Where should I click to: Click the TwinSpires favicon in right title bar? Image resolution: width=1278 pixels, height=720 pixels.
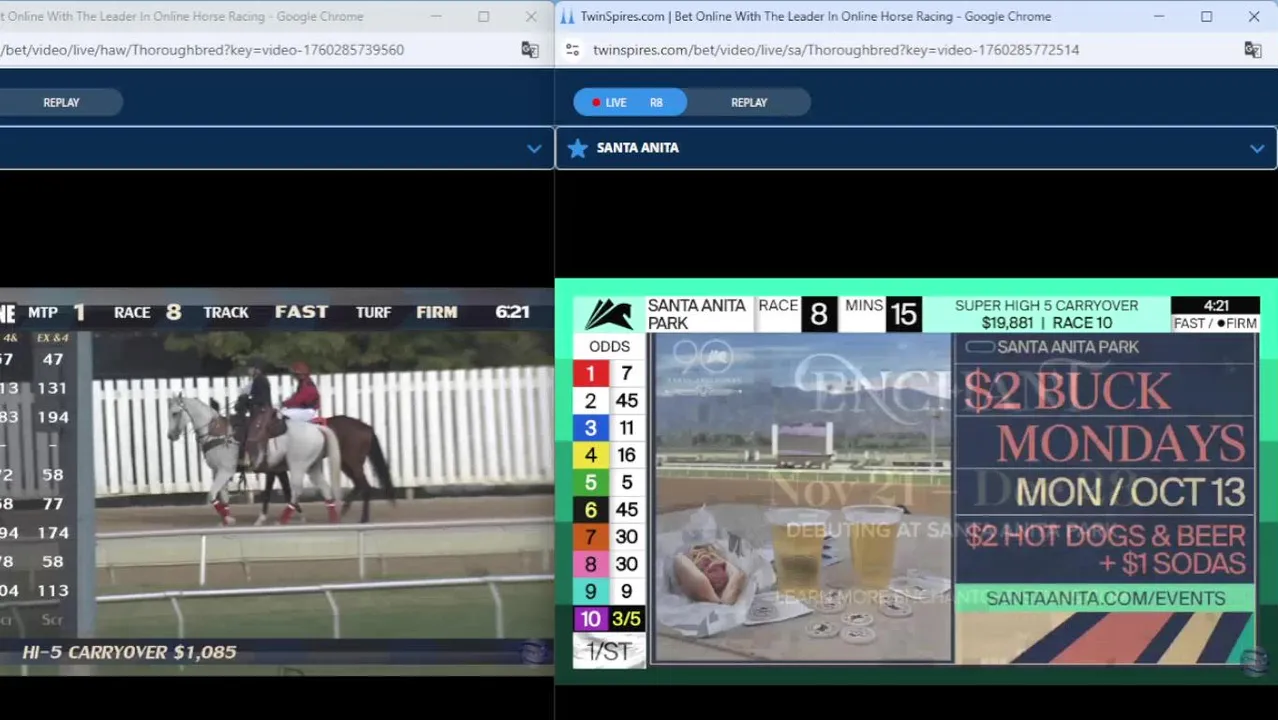point(567,16)
